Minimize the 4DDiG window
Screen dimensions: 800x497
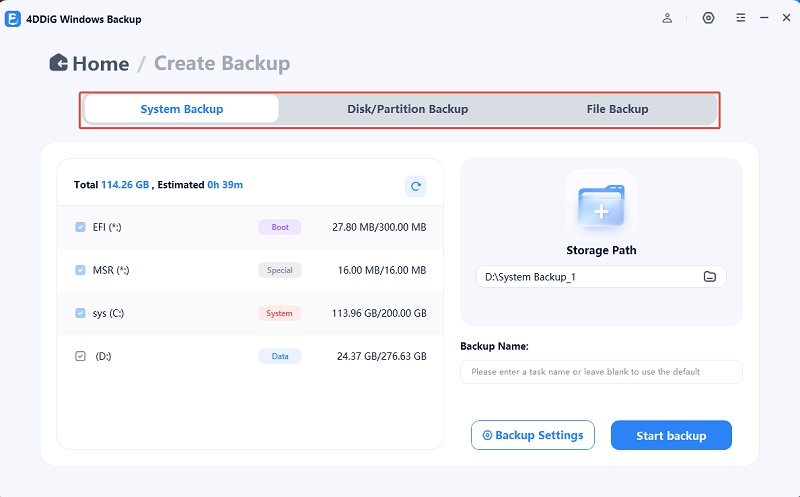(764, 18)
